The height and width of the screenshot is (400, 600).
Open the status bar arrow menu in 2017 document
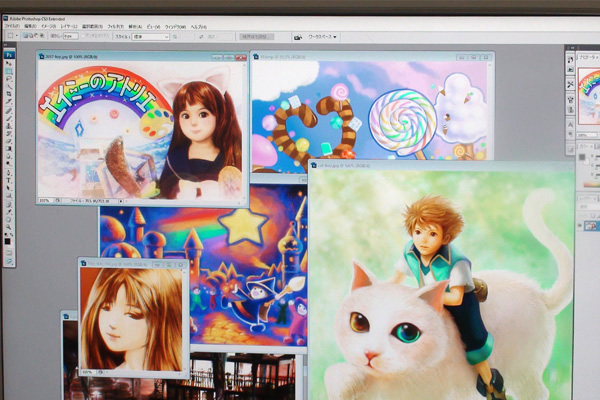[121, 201]
